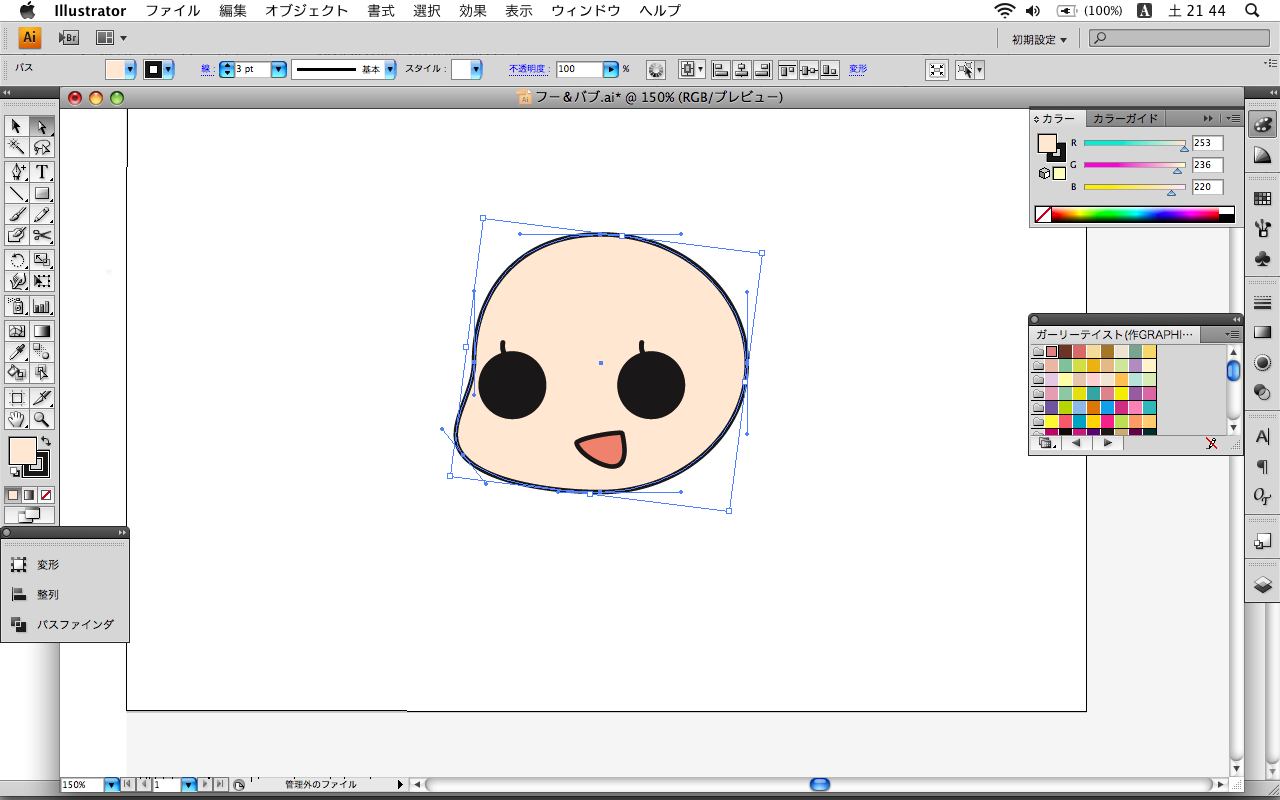Pick the Scissors tool

pos(42,235)
